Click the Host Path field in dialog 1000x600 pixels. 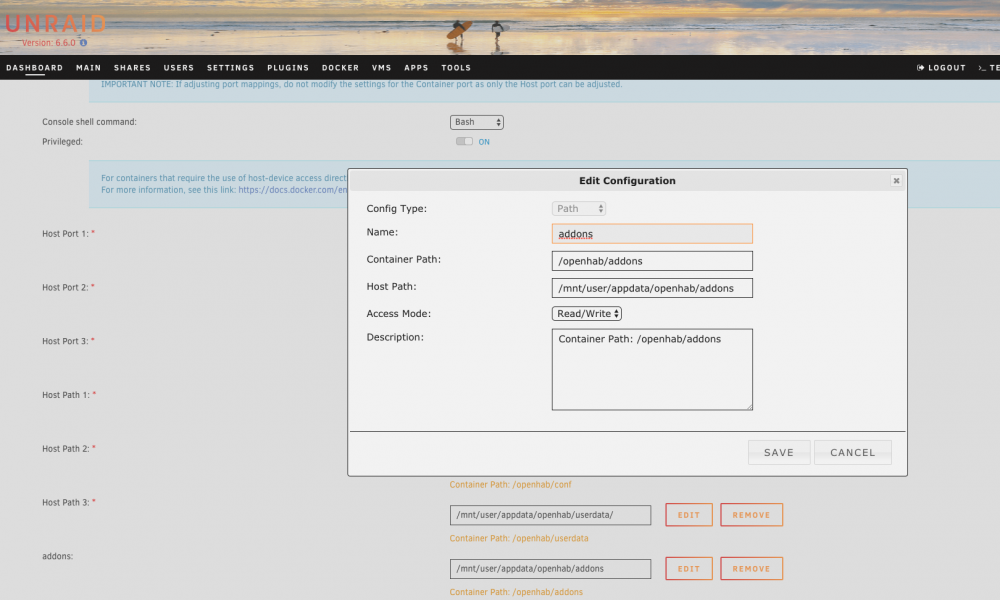(652, 288)
